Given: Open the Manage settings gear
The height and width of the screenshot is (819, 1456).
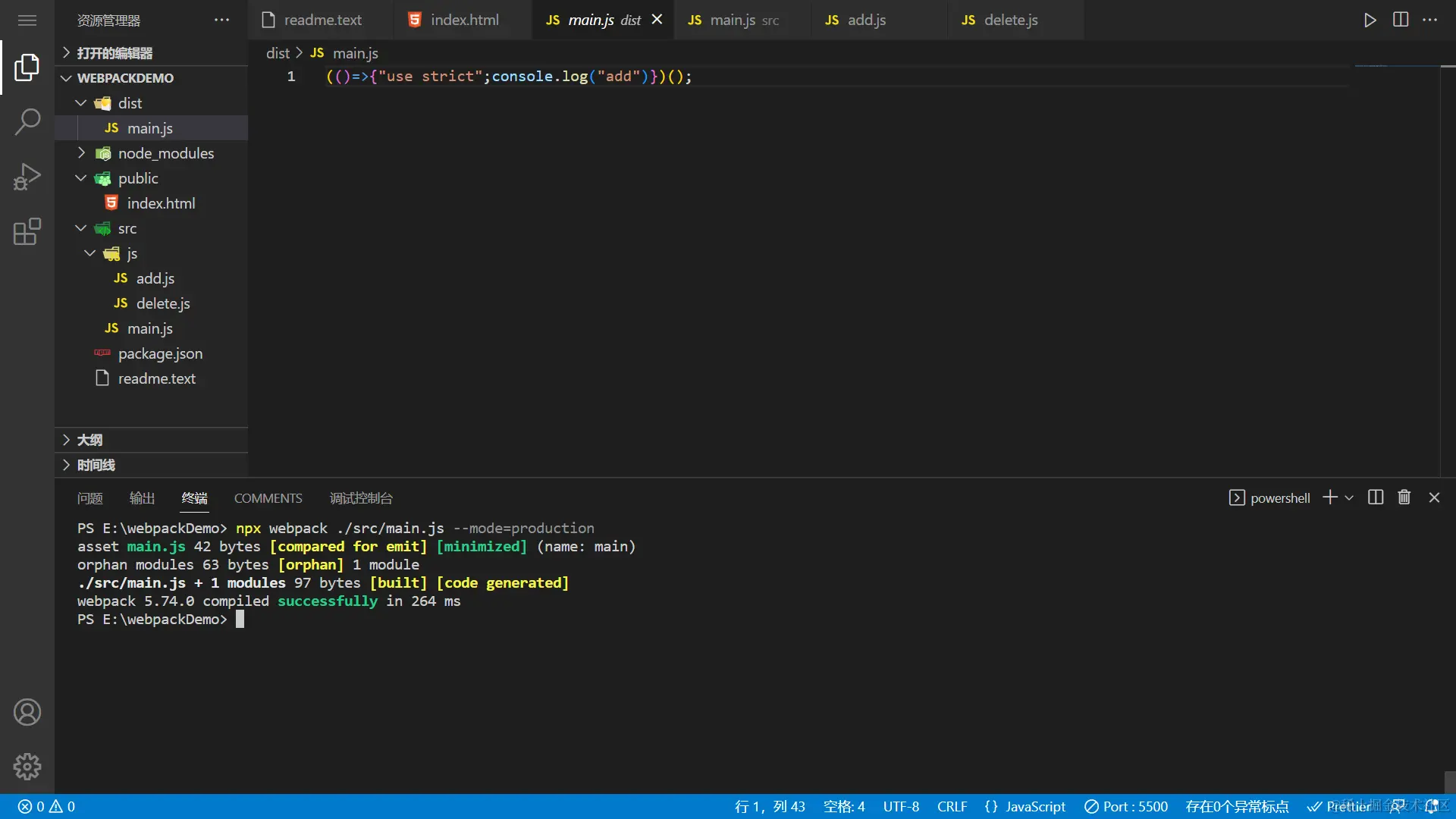Looking at the screenshot, I should click(x=27, y=767).
